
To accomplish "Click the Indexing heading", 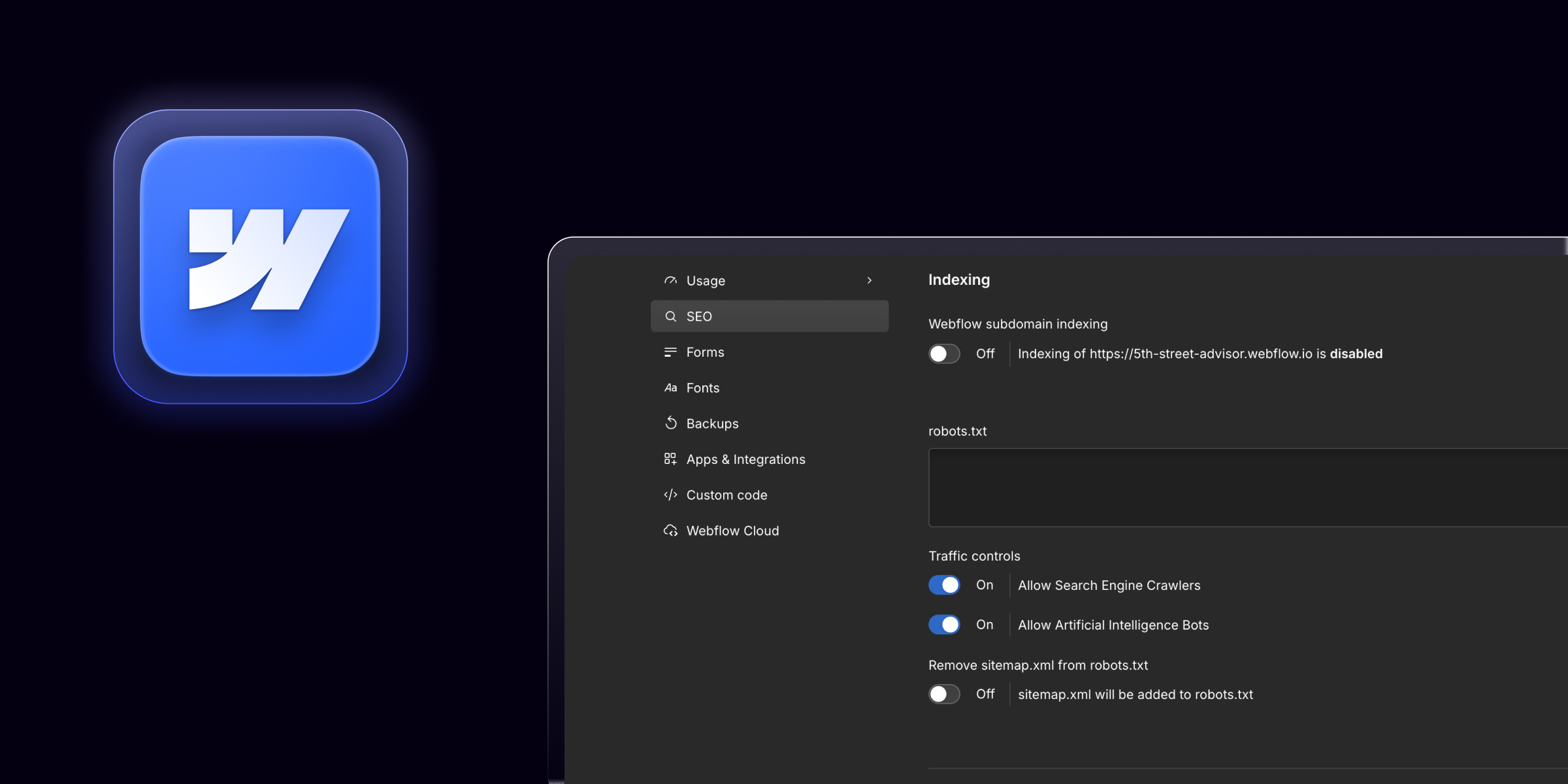I will (x=959, y=280).
